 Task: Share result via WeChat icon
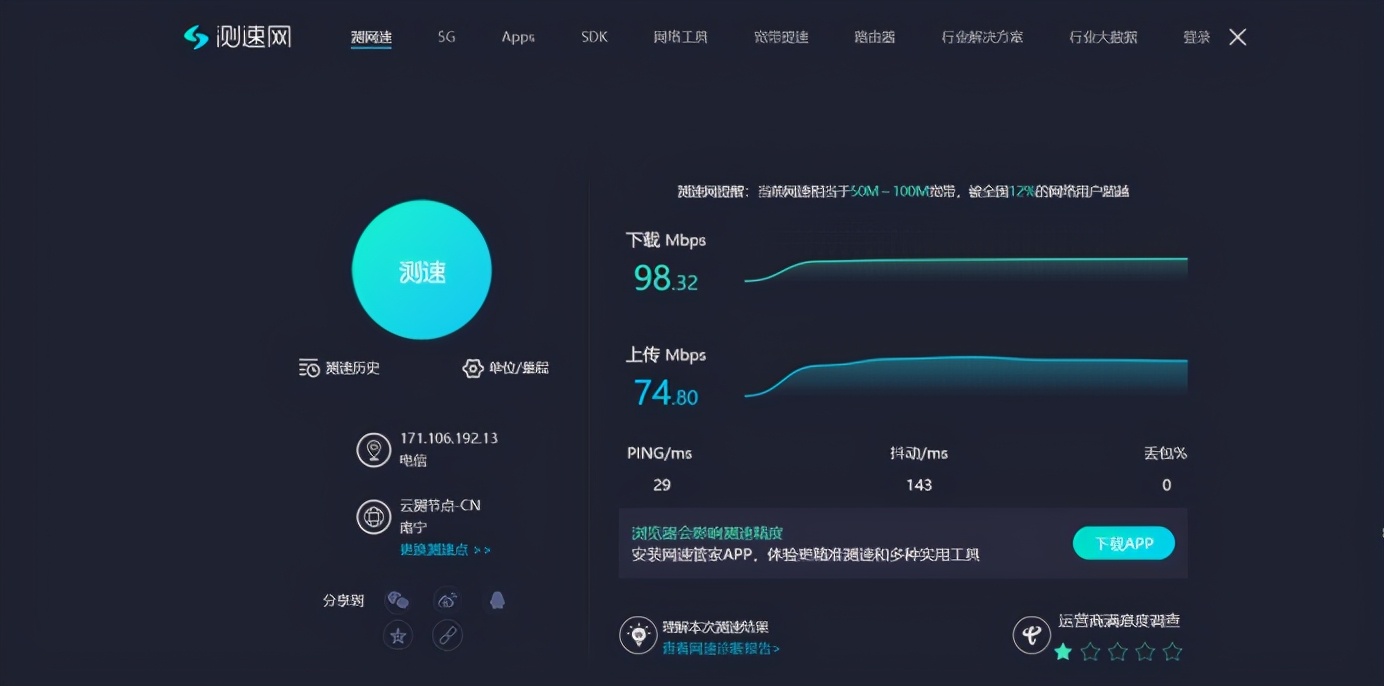(398, 600)
